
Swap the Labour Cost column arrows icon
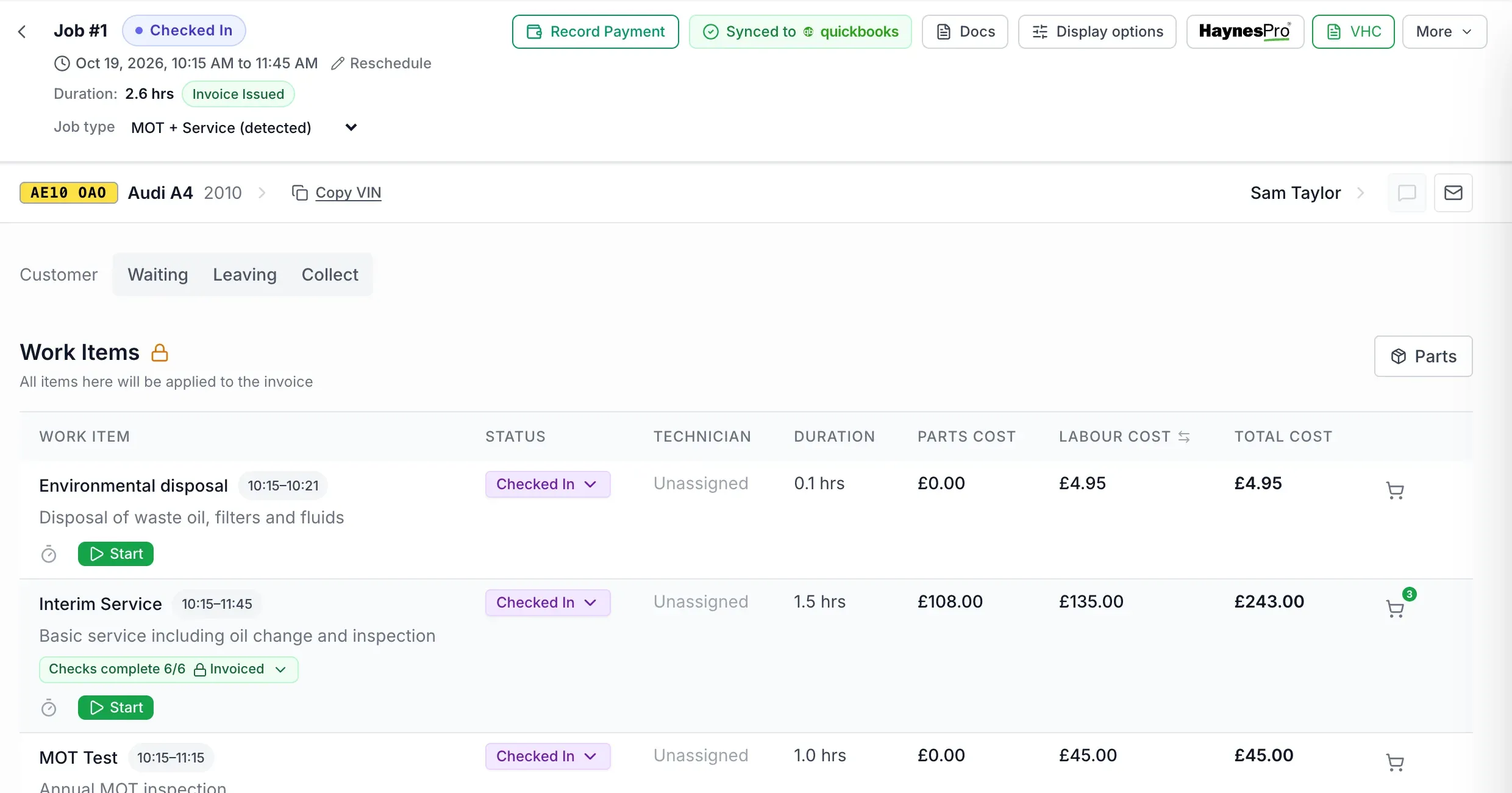(x=1184, y=437)
